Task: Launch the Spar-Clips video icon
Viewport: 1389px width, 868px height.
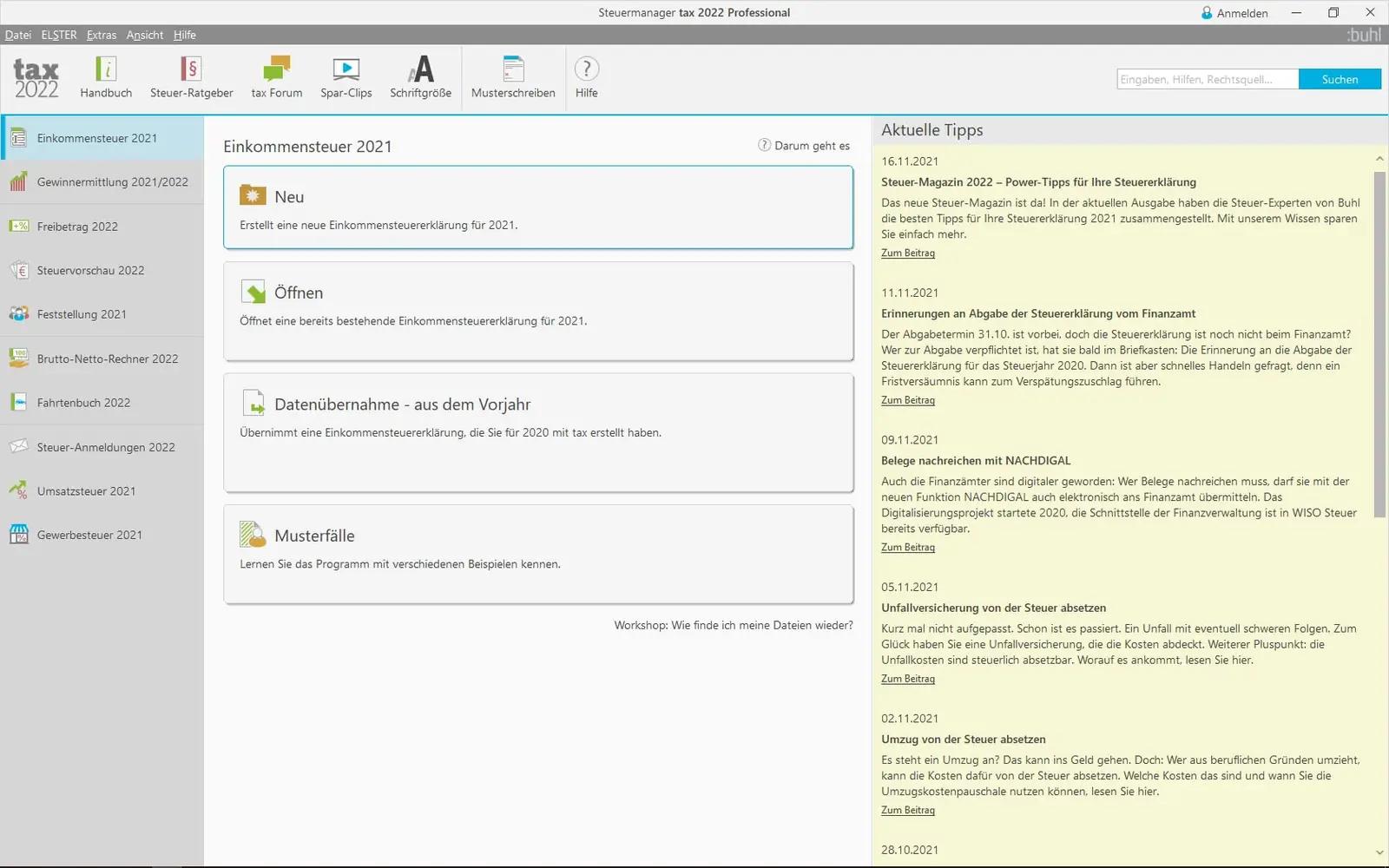Action: coord(346,69)
